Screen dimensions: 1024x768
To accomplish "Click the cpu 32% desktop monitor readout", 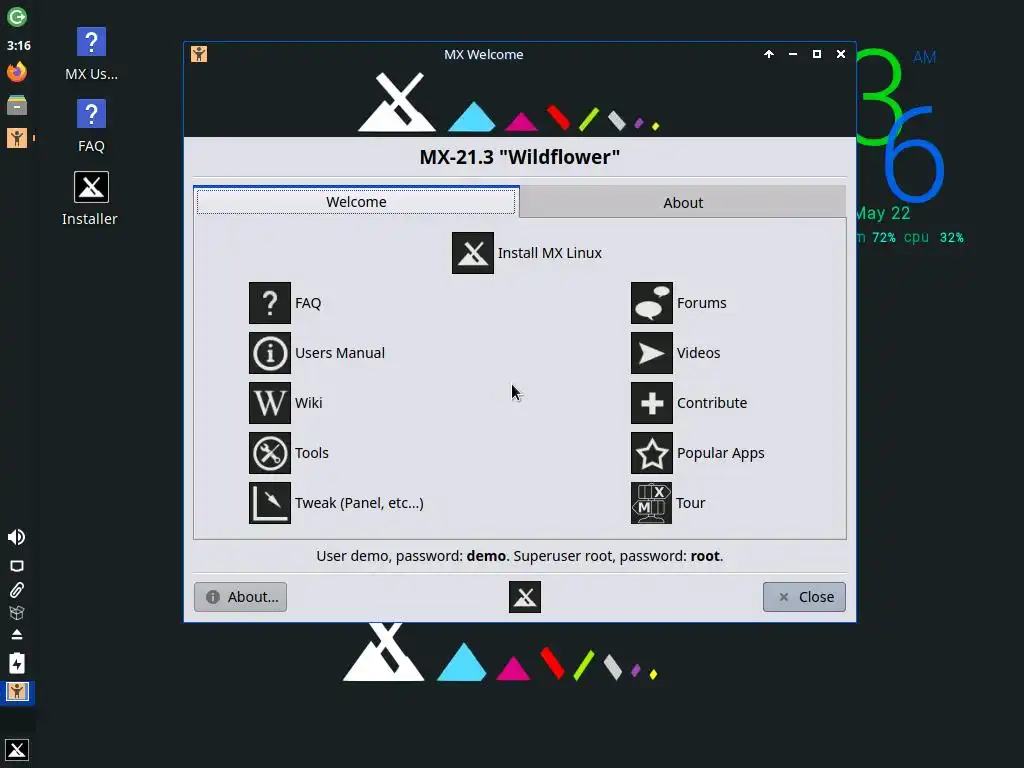I will [934, 237].
